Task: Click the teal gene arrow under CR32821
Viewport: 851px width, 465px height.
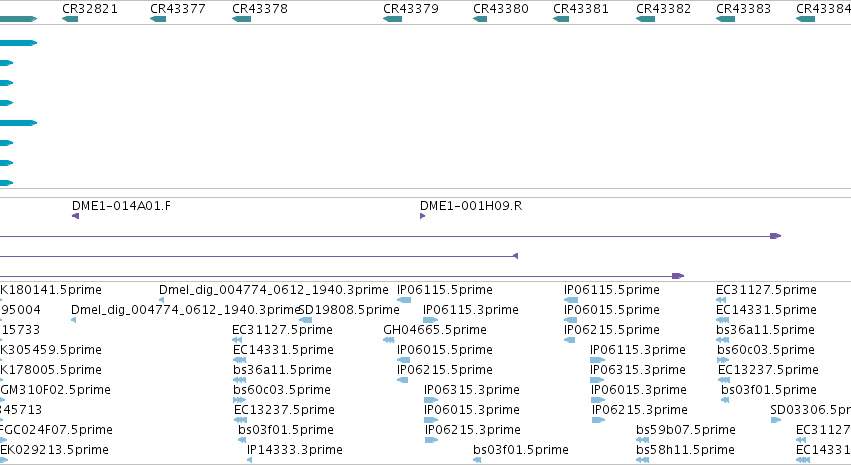Action: tap(70, 19)
